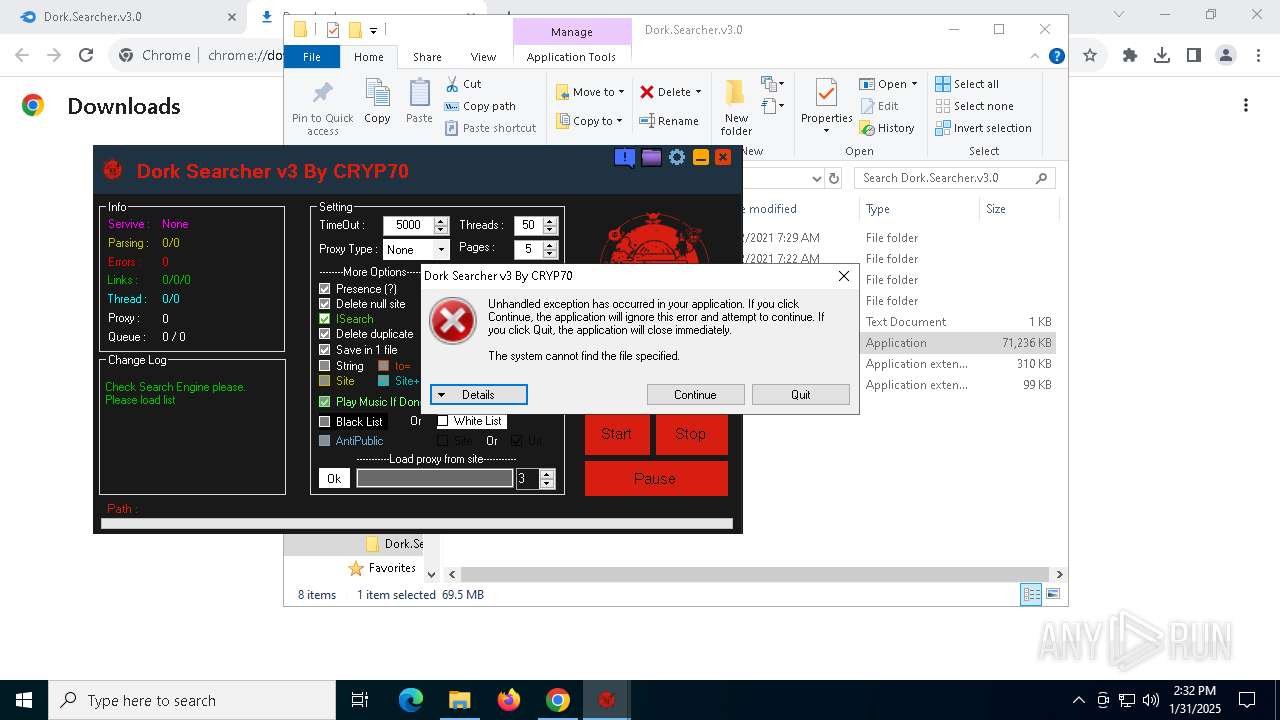Open Microsoft Edge from taskbar
Image resolution: width=1280 pixels, height=720 pixels.
411,700
